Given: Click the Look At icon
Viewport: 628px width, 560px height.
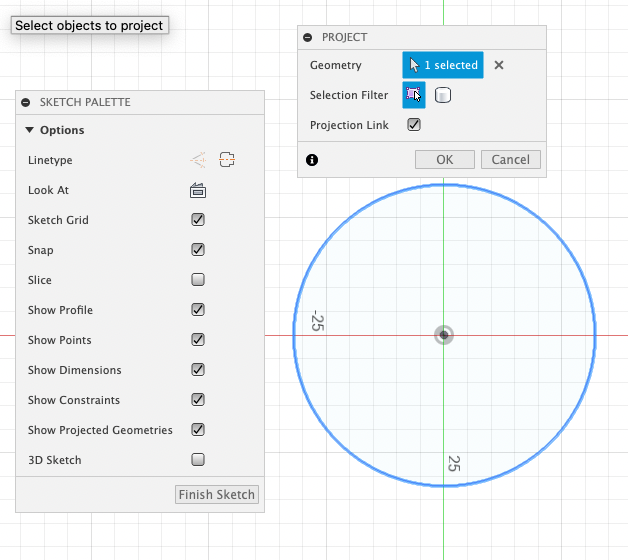Looking at the screenshot, I should 198,190.
